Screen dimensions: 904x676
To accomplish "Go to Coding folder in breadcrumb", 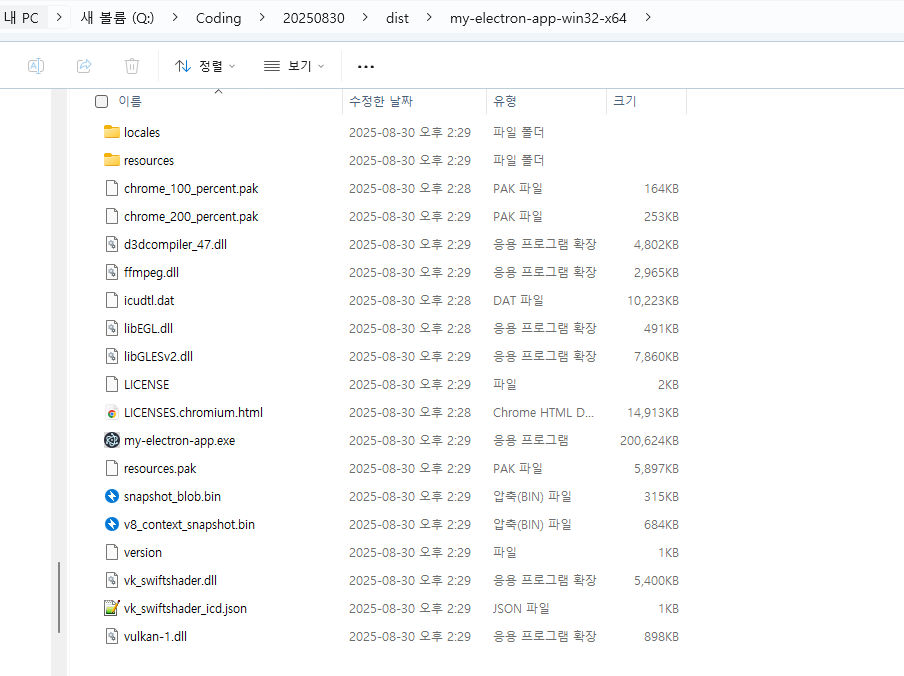I will (218, 18).
